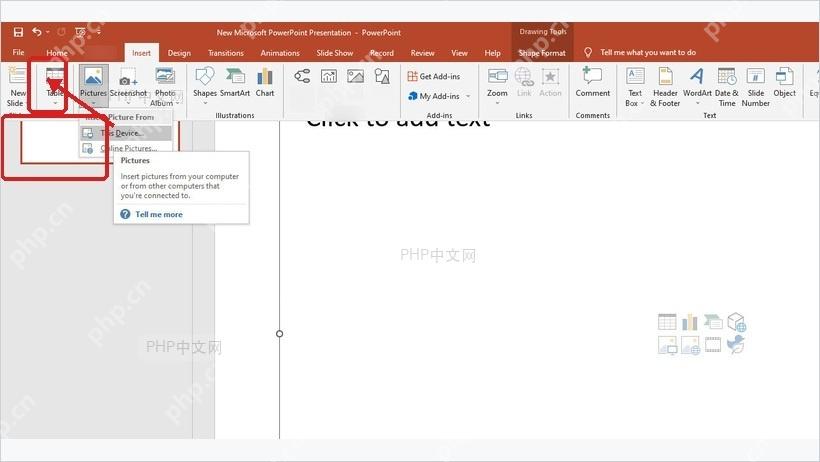Insert Date & Time

(x=727, y=87)
